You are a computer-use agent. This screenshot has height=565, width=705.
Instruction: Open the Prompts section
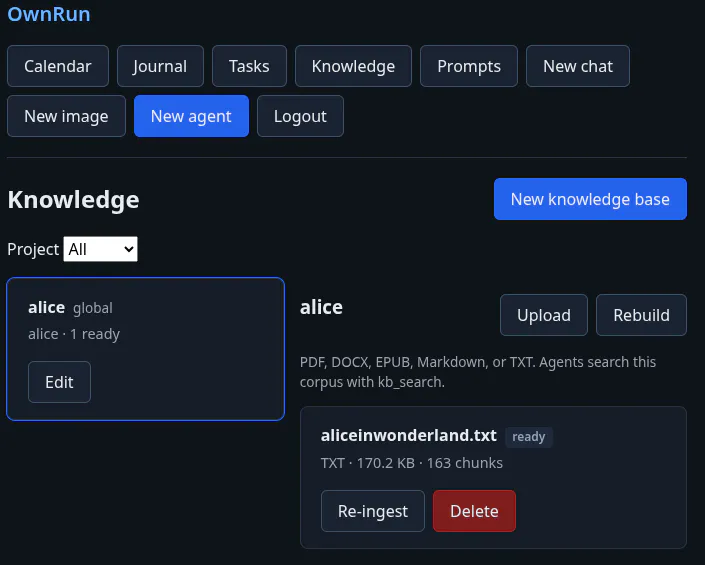(x=469, y=66)
